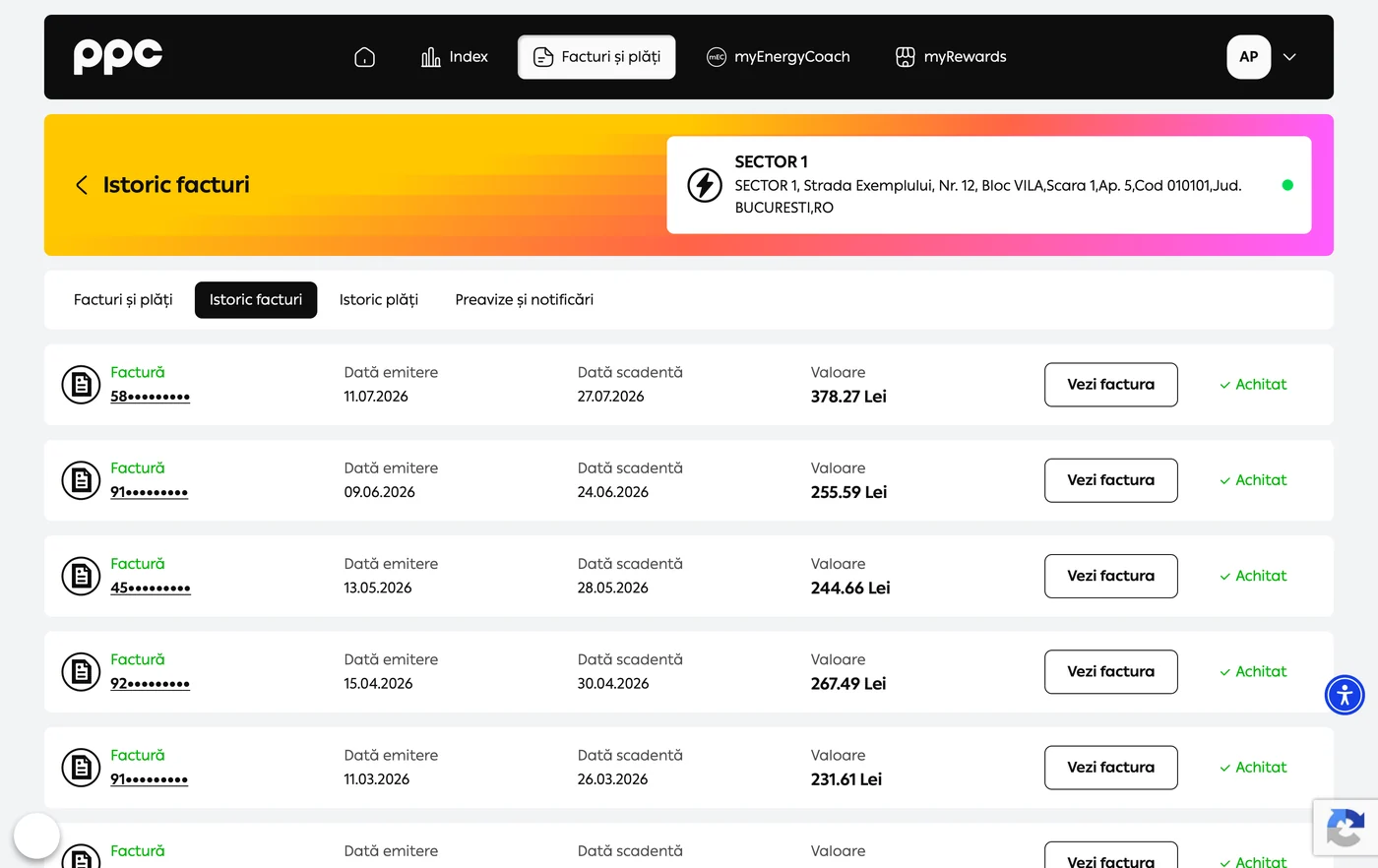Viewport: 1378px width, 868px height.
Task: Click the 244.66 Lei value
Action: click(x=850, y=588)
